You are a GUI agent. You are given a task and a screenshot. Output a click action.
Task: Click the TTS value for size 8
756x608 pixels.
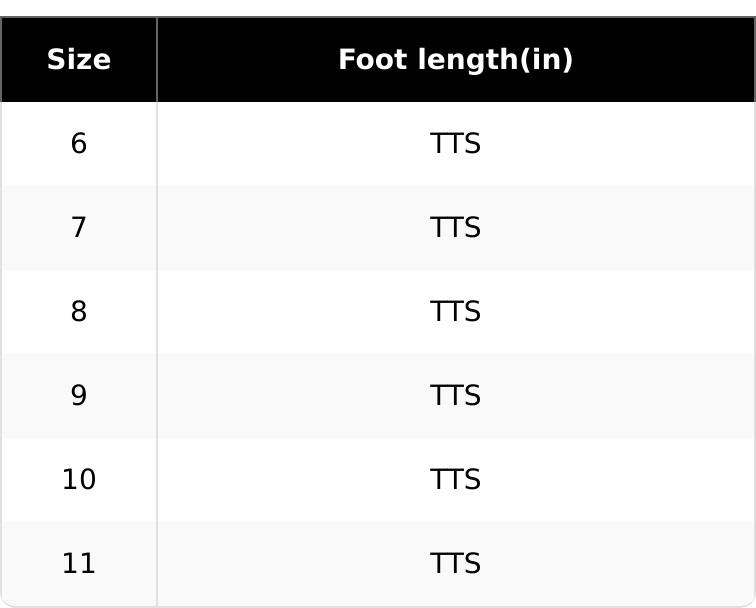(x=455, y=312)
